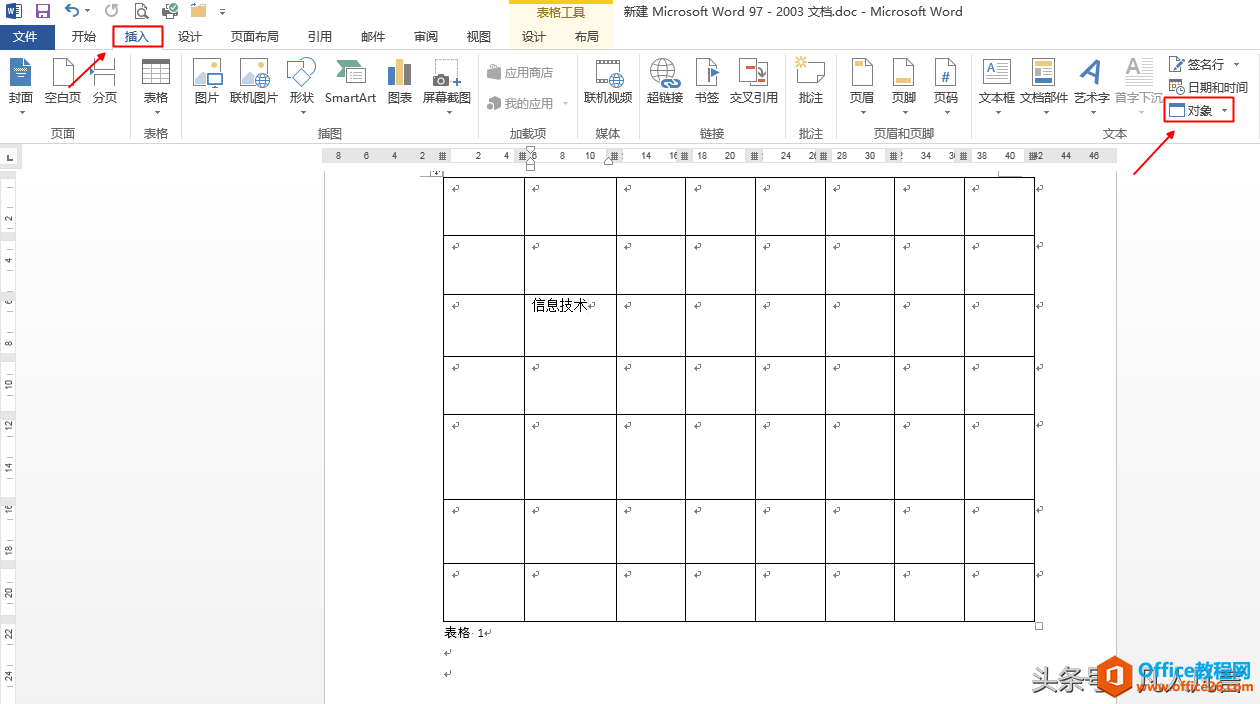Screen dimensions: 1260x704
Task: Click the Redo icon in title bar
Action: [x=111, y=11]
